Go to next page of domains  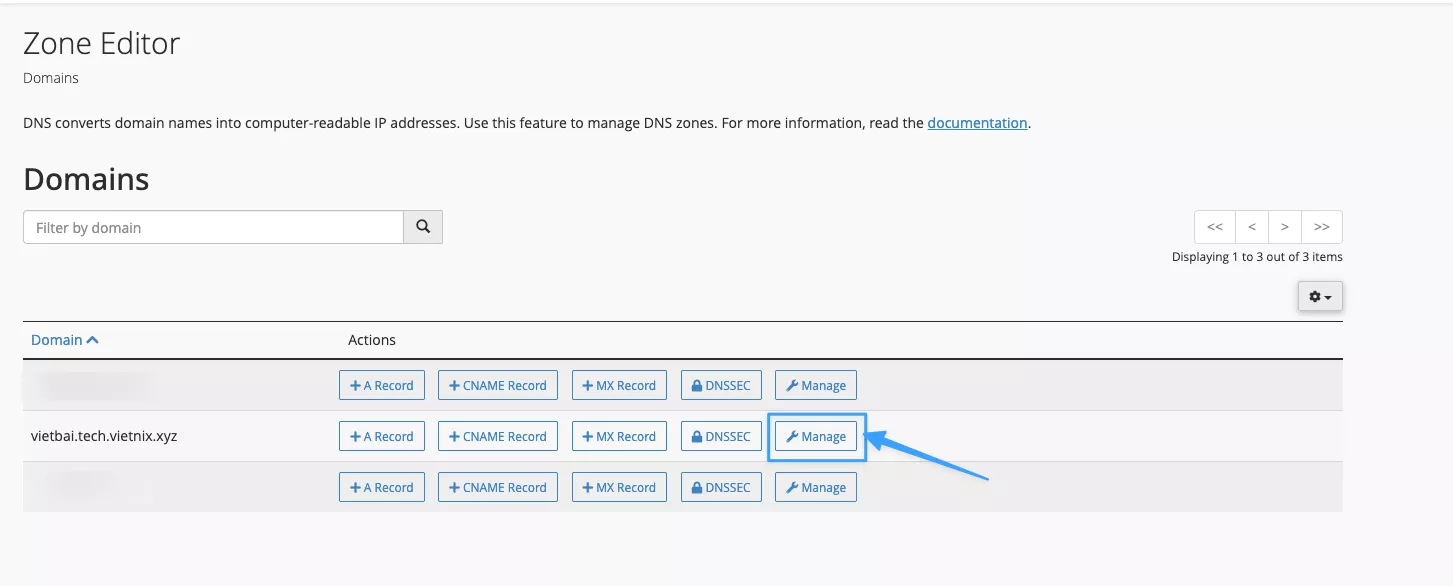(1285, 227)
